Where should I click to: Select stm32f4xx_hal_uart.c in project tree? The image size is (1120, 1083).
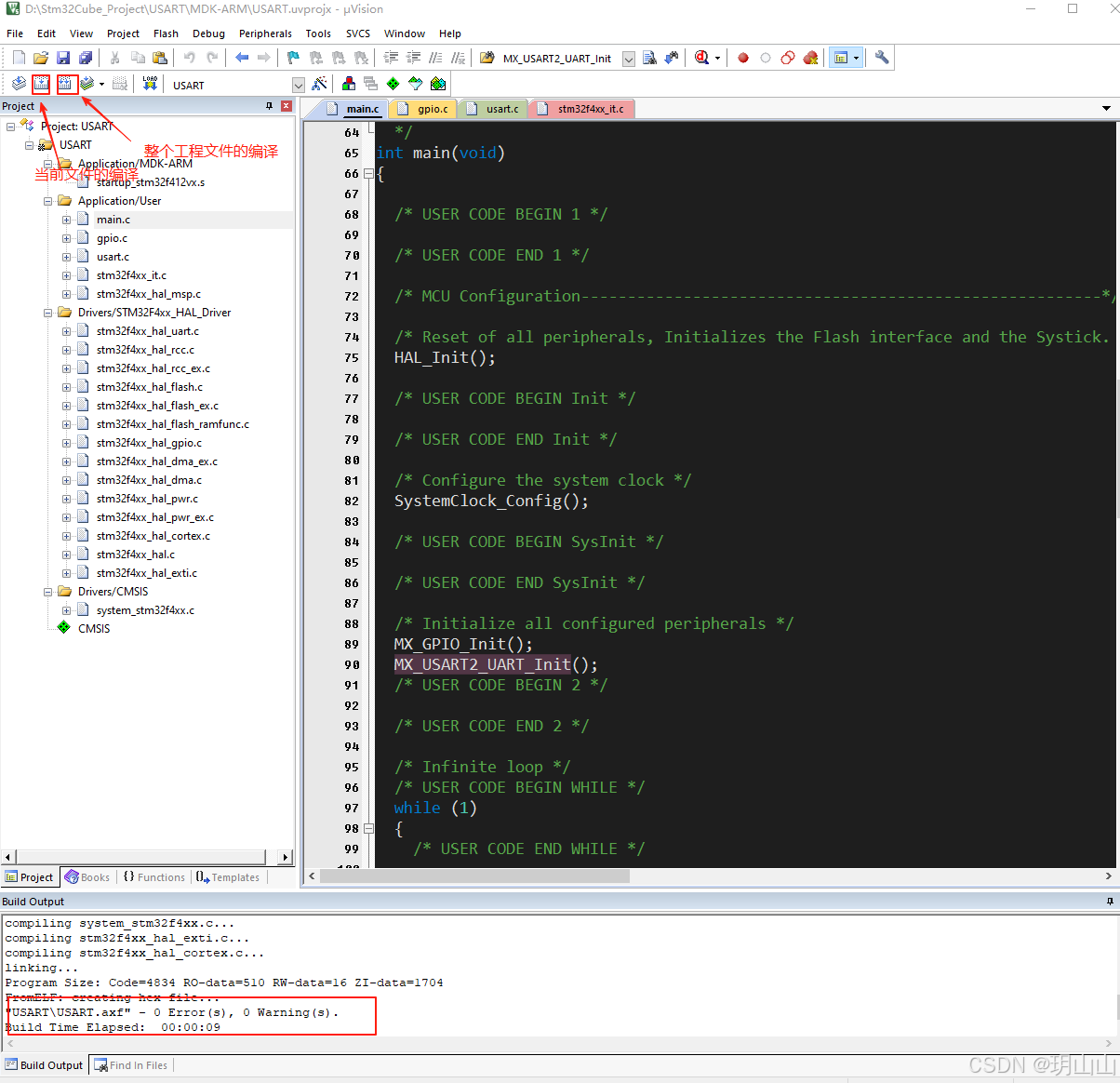pyautogui.click(x=147, y=331)
